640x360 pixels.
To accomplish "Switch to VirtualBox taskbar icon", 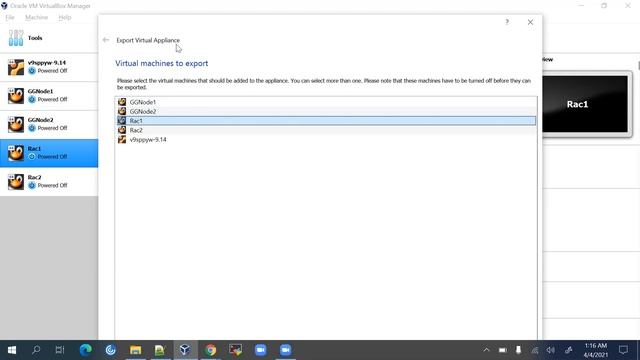I will [x=185, y=350].
